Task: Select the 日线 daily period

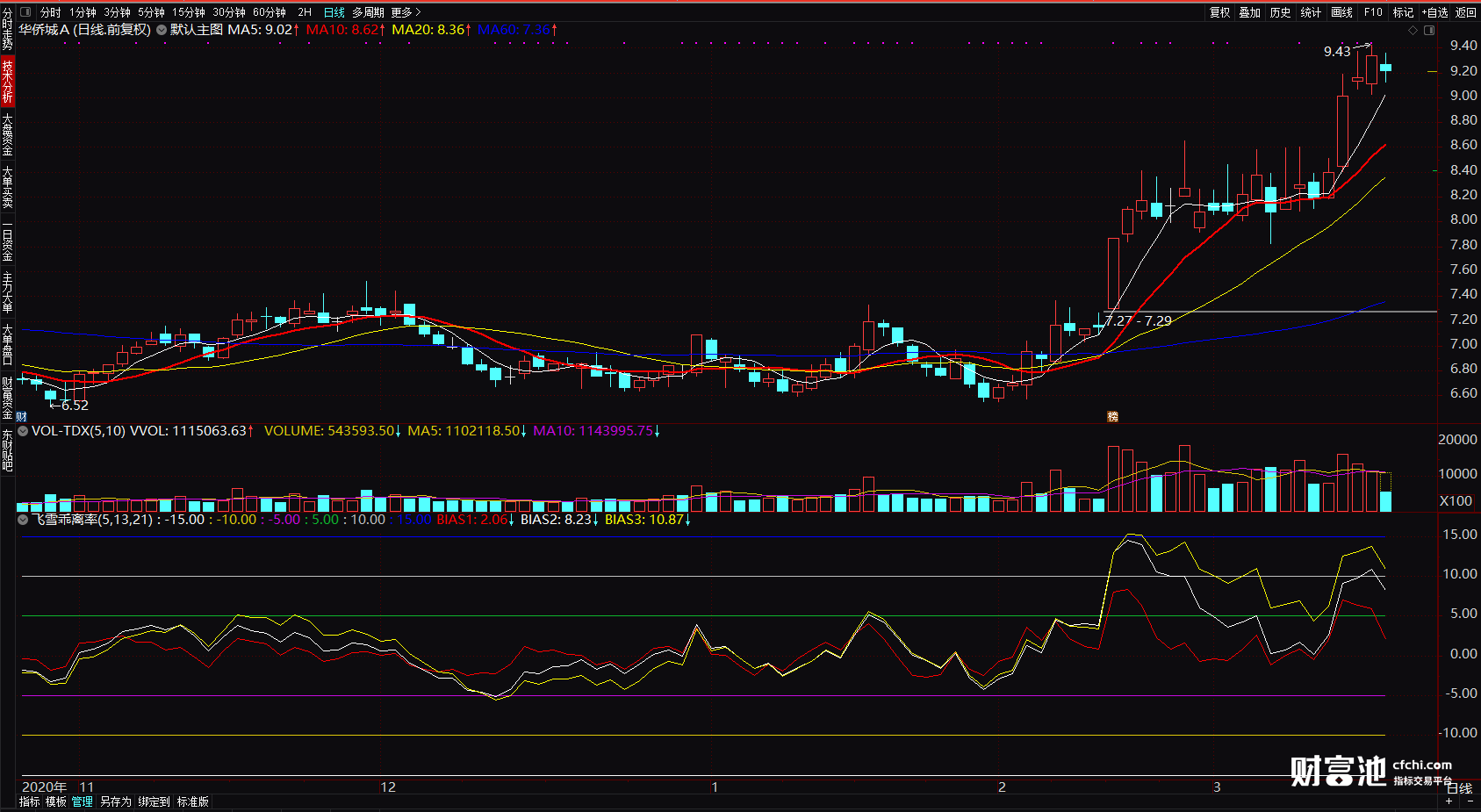Action: click(334, 12)
